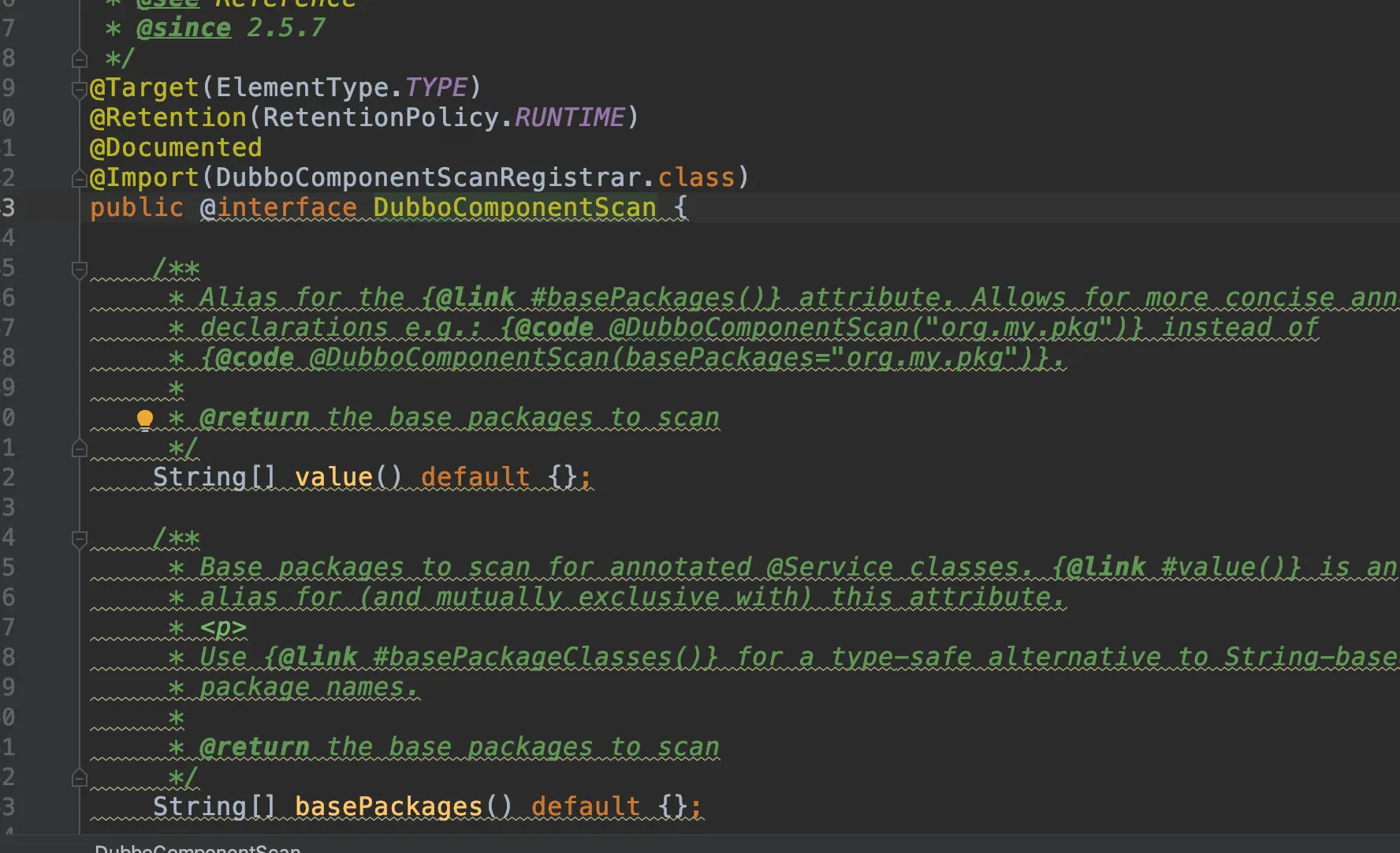Screen dimensions: 1400x853
Task: Click the 'class' keyword after DubboComponentScanRegistrar
Action: [x=696, y=177]
